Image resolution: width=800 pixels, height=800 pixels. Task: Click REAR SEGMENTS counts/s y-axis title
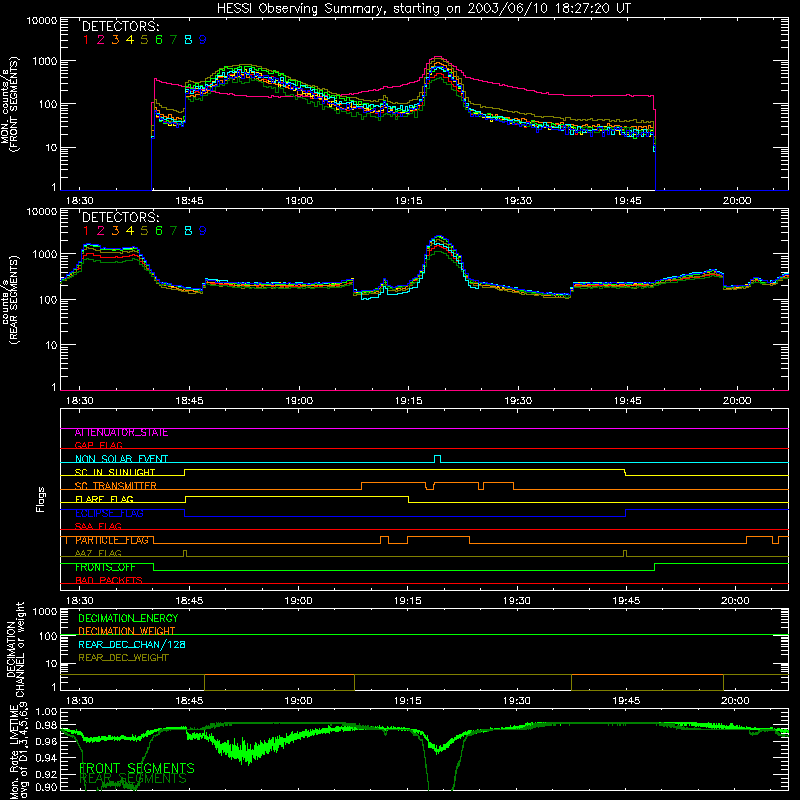[10, 299]
